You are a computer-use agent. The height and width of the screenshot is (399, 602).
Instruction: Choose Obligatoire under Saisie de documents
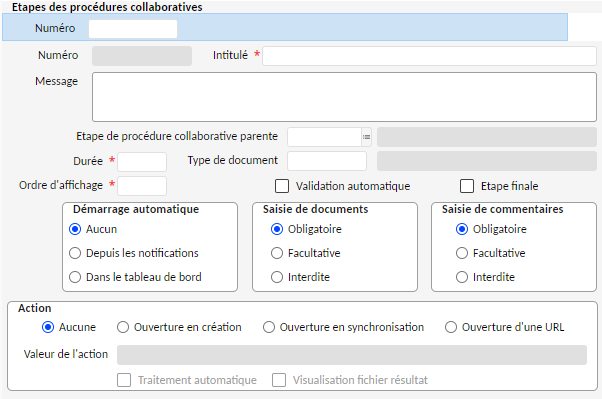pyautogui.click(x=277, y=229)
